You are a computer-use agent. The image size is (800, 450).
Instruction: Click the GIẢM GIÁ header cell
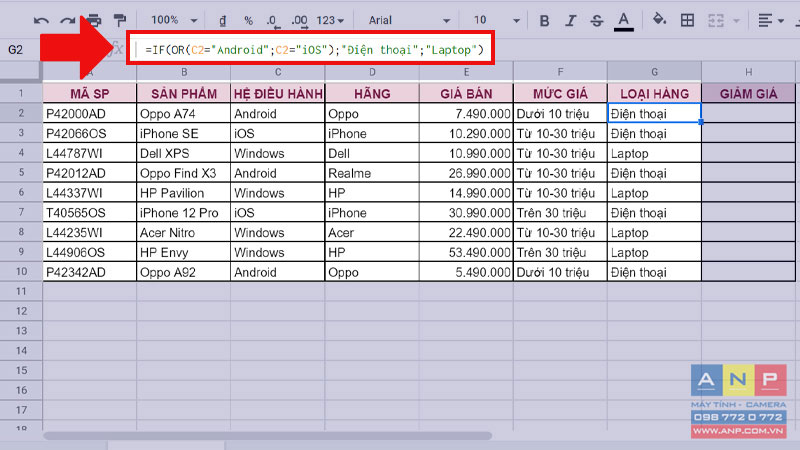click(x=748, y=94)
